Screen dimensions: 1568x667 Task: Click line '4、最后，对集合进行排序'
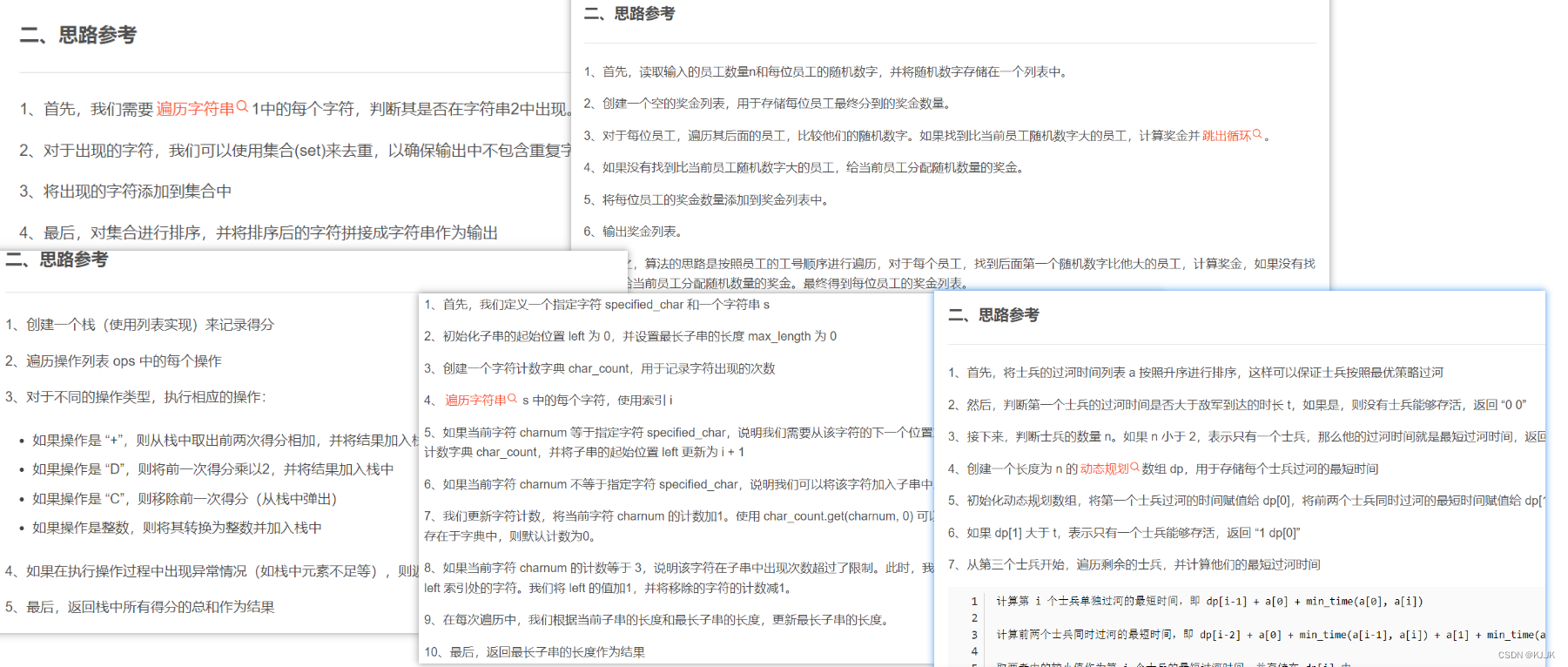point(259,232)
